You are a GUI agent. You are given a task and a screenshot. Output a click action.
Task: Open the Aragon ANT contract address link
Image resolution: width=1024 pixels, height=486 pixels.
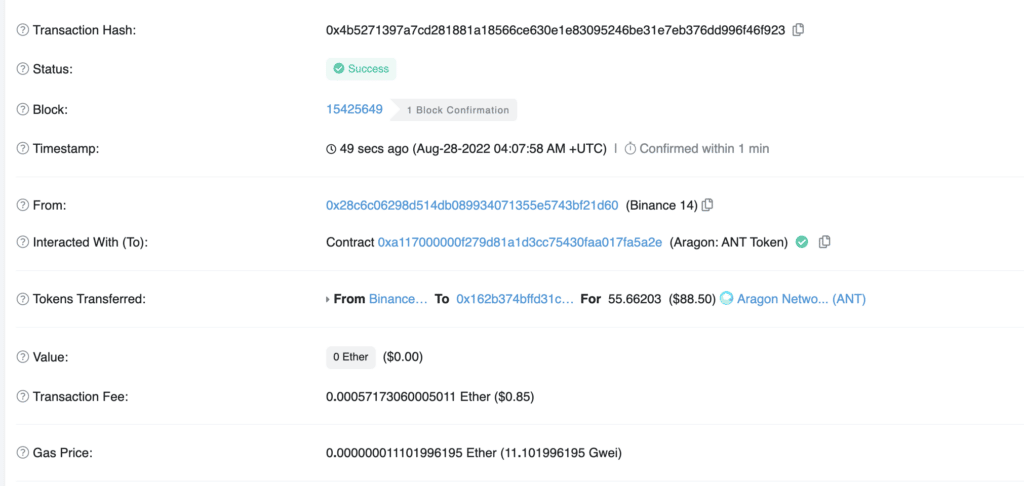[520, 242]
